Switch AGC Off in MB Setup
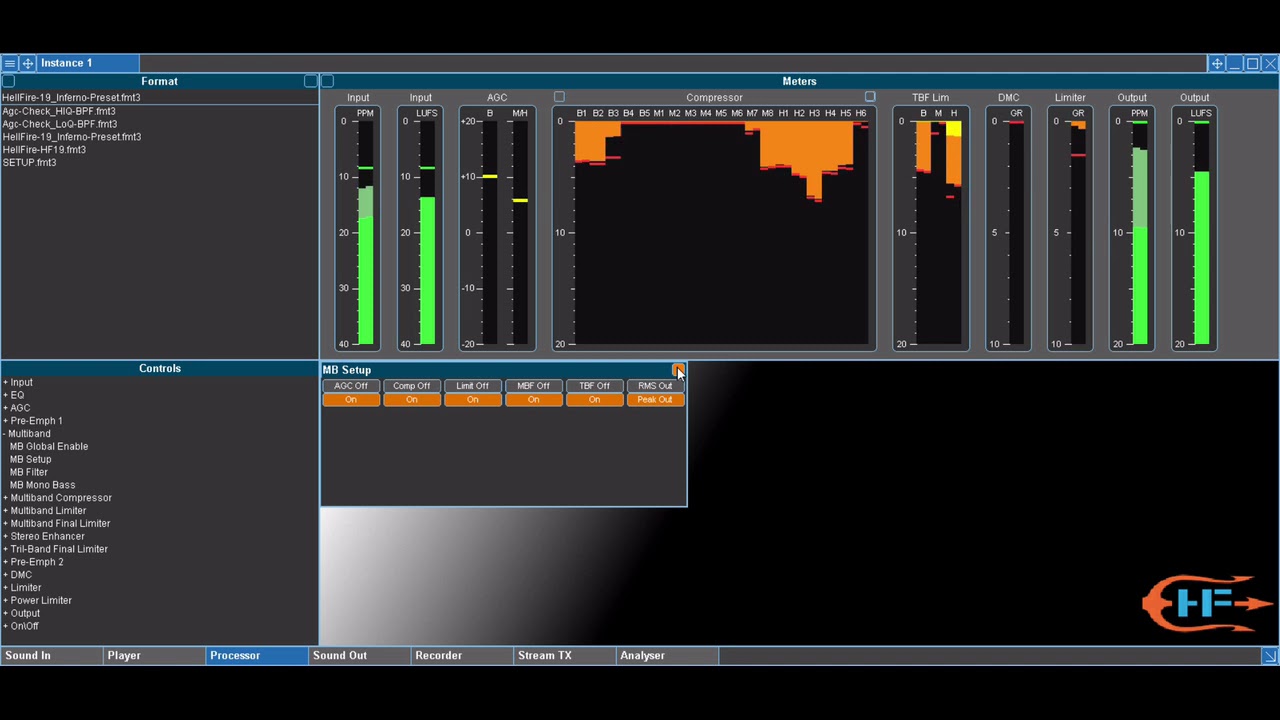The width and height of the screenshot is (1280, 720). [351, 386]
